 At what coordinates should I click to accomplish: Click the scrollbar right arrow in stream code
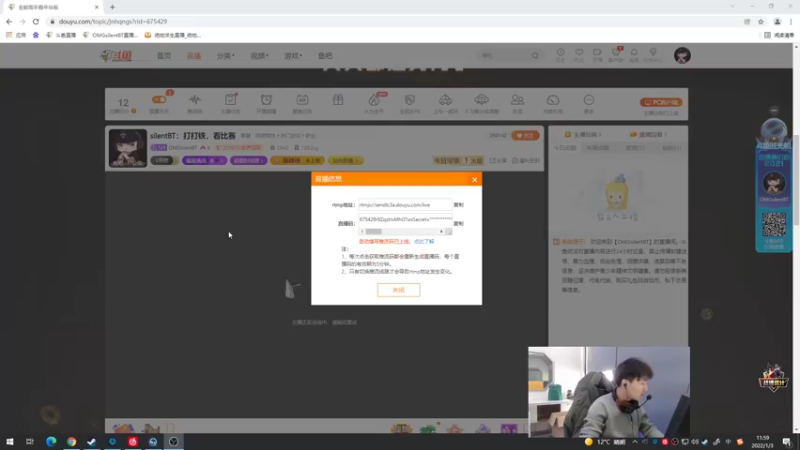point(441,232)
